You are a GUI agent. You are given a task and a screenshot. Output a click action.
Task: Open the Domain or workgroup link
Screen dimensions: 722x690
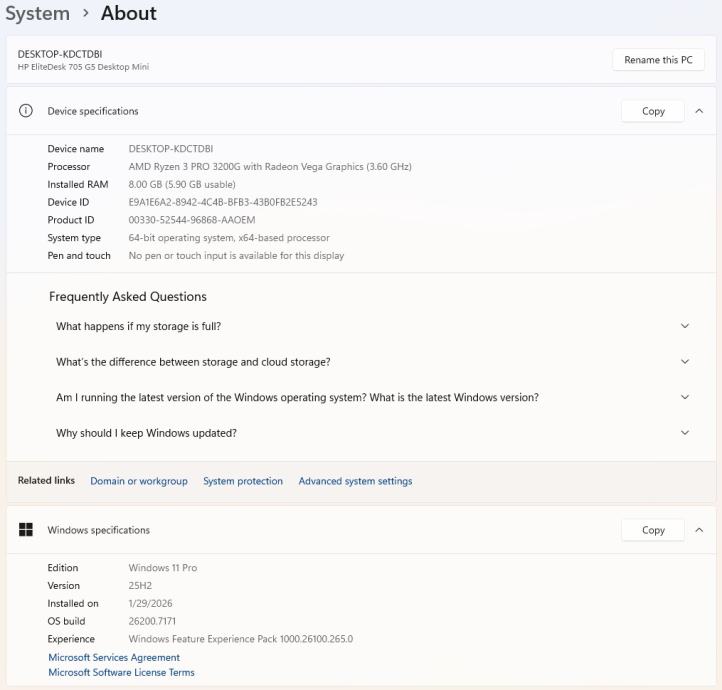pyautogui.click(x=139, y=481)
